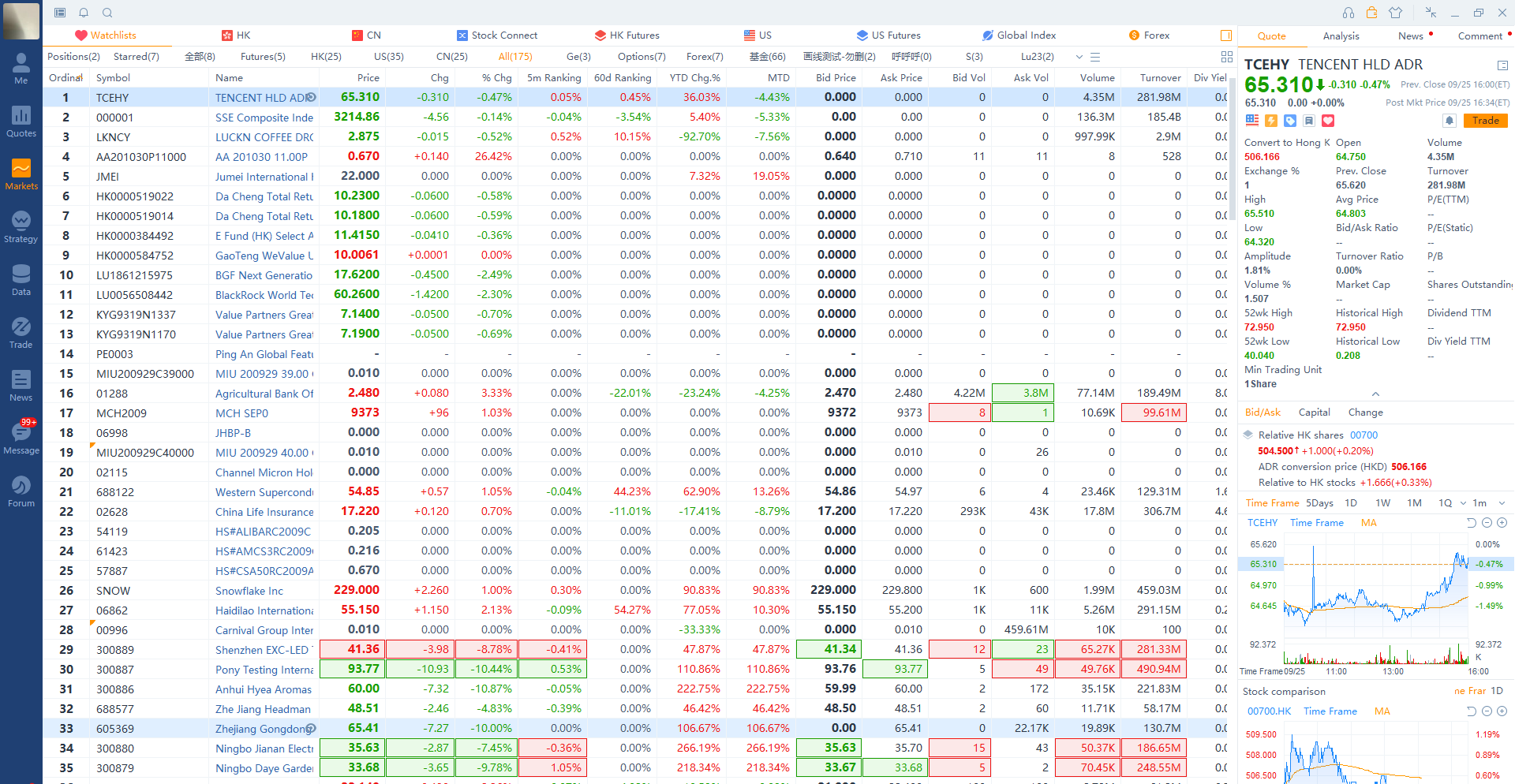Select the SNOW Snowflake Inc row
The image size is (1515, 784).
point(635,590)
